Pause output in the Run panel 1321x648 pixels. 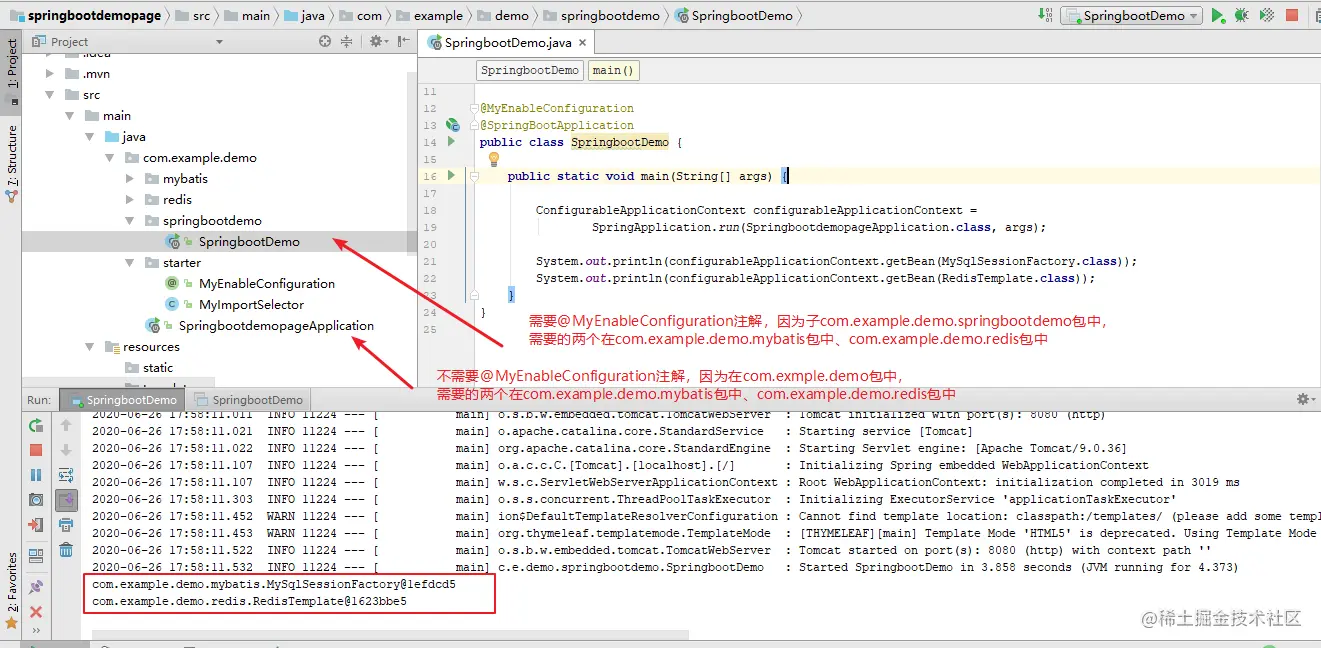tap(36, 475)
